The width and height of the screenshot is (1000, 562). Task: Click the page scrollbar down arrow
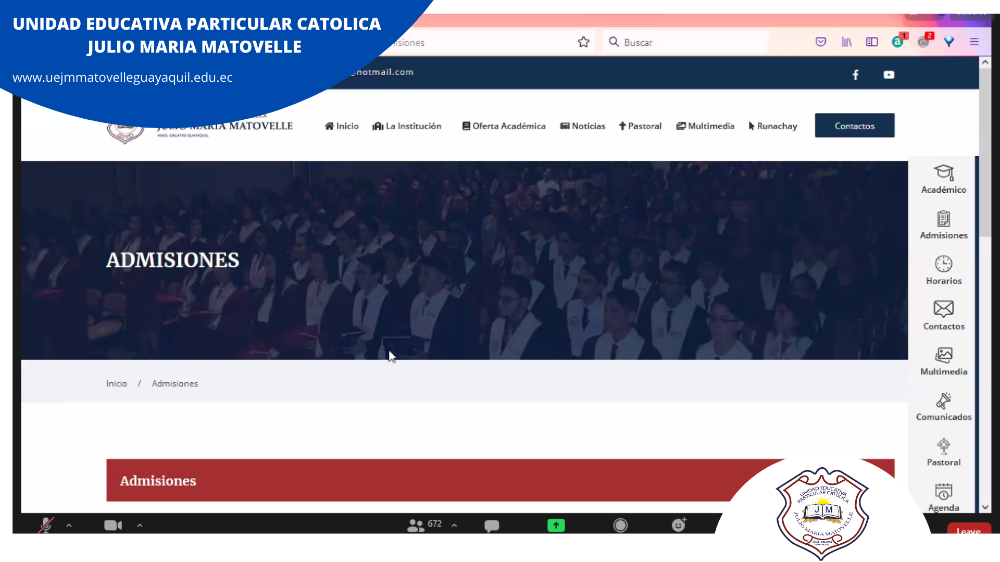(x=985, y=507)
